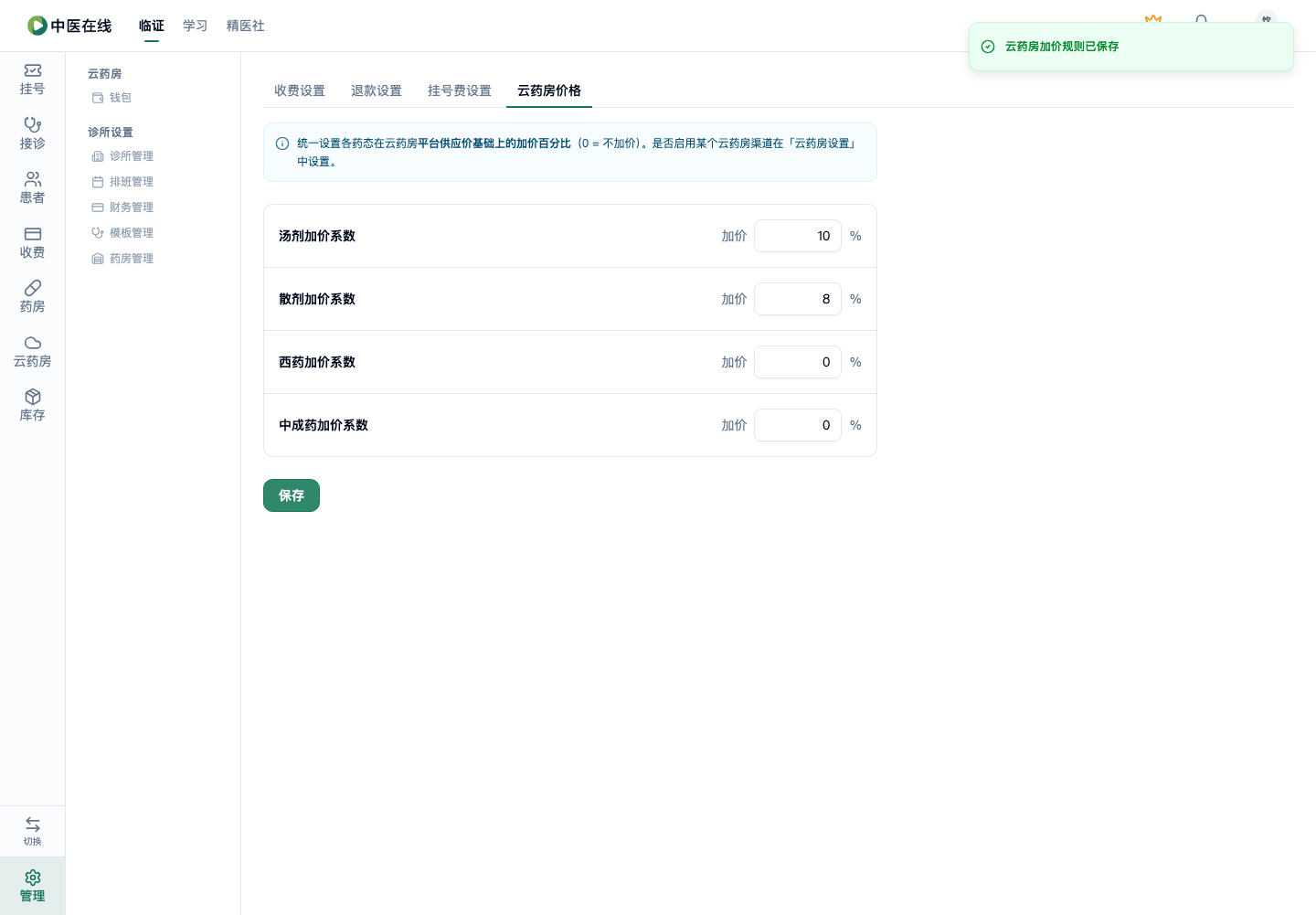
Task: Open the 接诊 stethoscope sidebar icon
Action: click(32, 133)
